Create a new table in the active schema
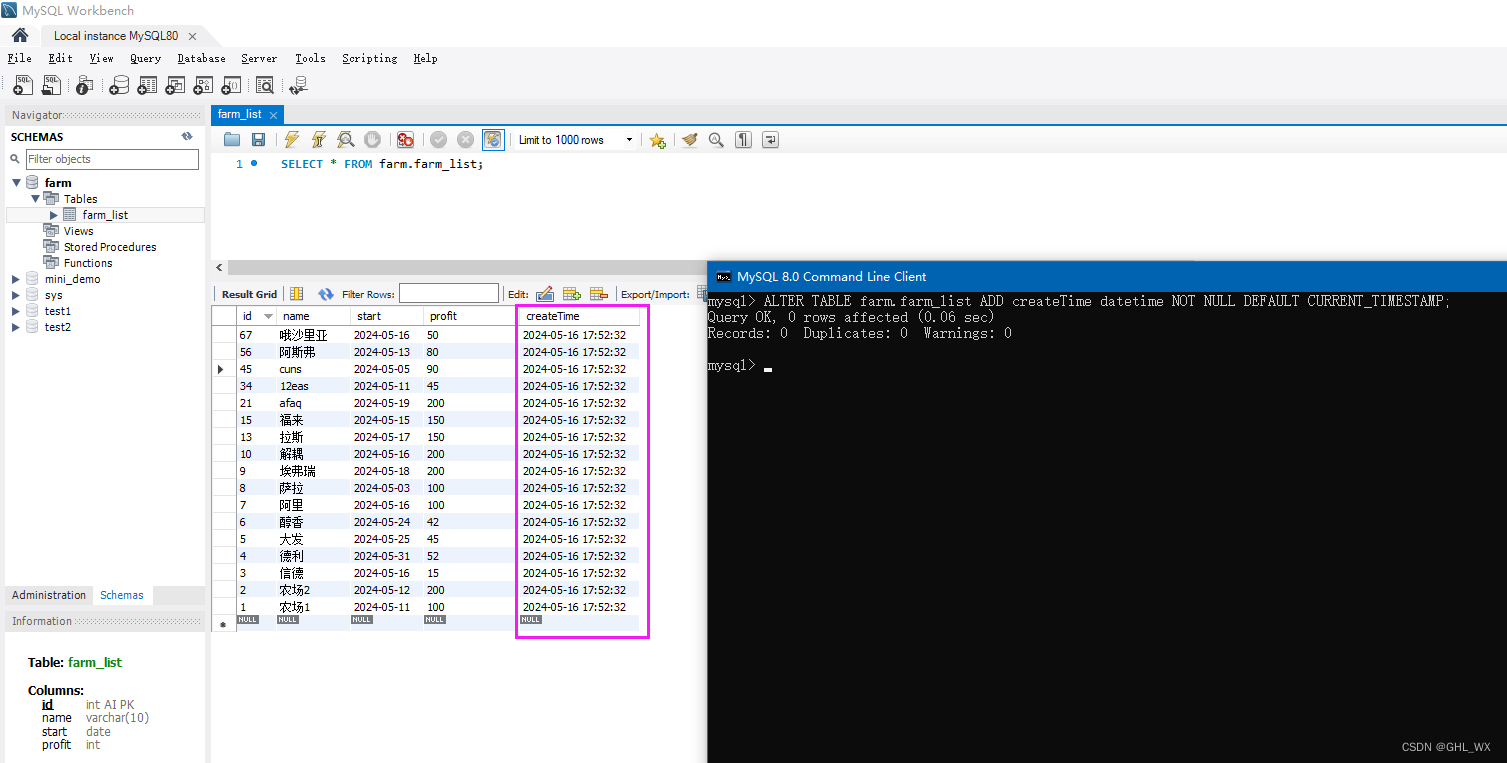Viewport: 1507px width, 763px height. 147,86
